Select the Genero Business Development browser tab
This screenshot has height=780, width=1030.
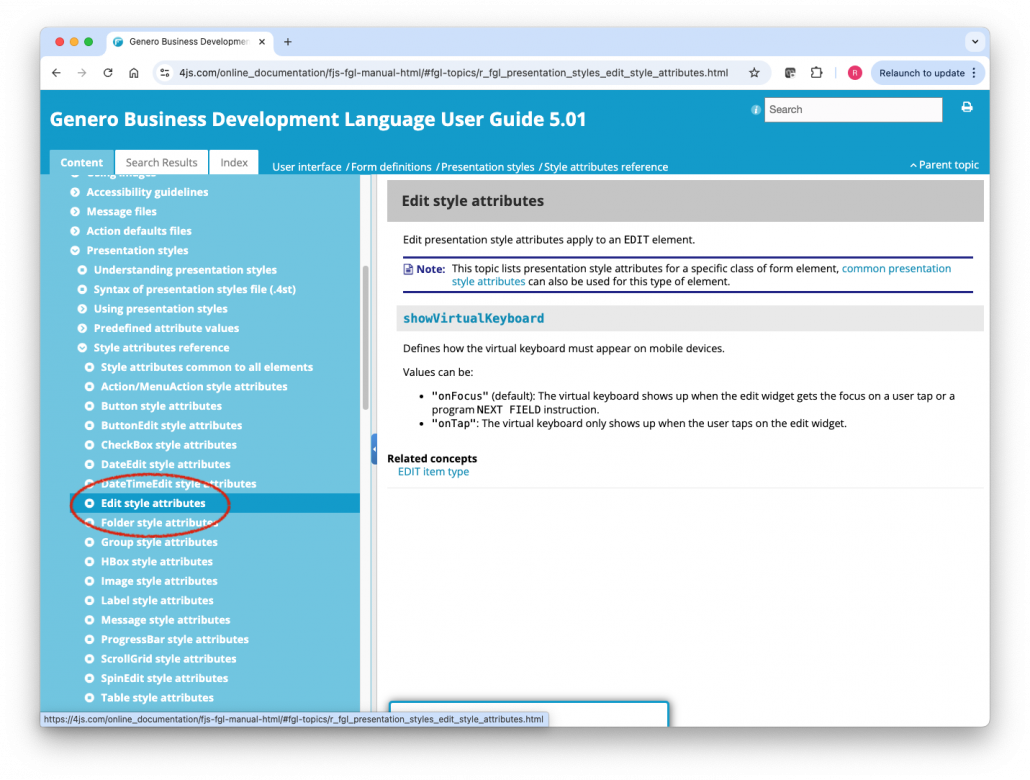pyautogui.click(x=189, y=41)
